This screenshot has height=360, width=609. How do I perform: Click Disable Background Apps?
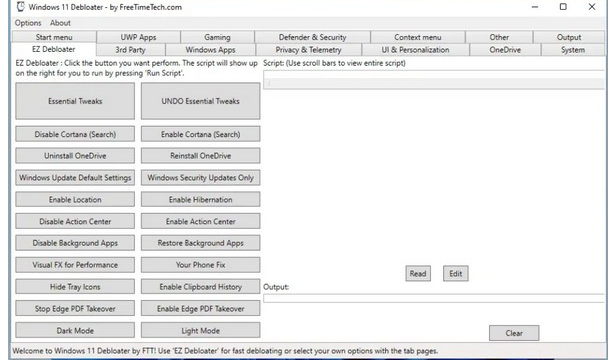pyautogui.click(x=75, y=243)
